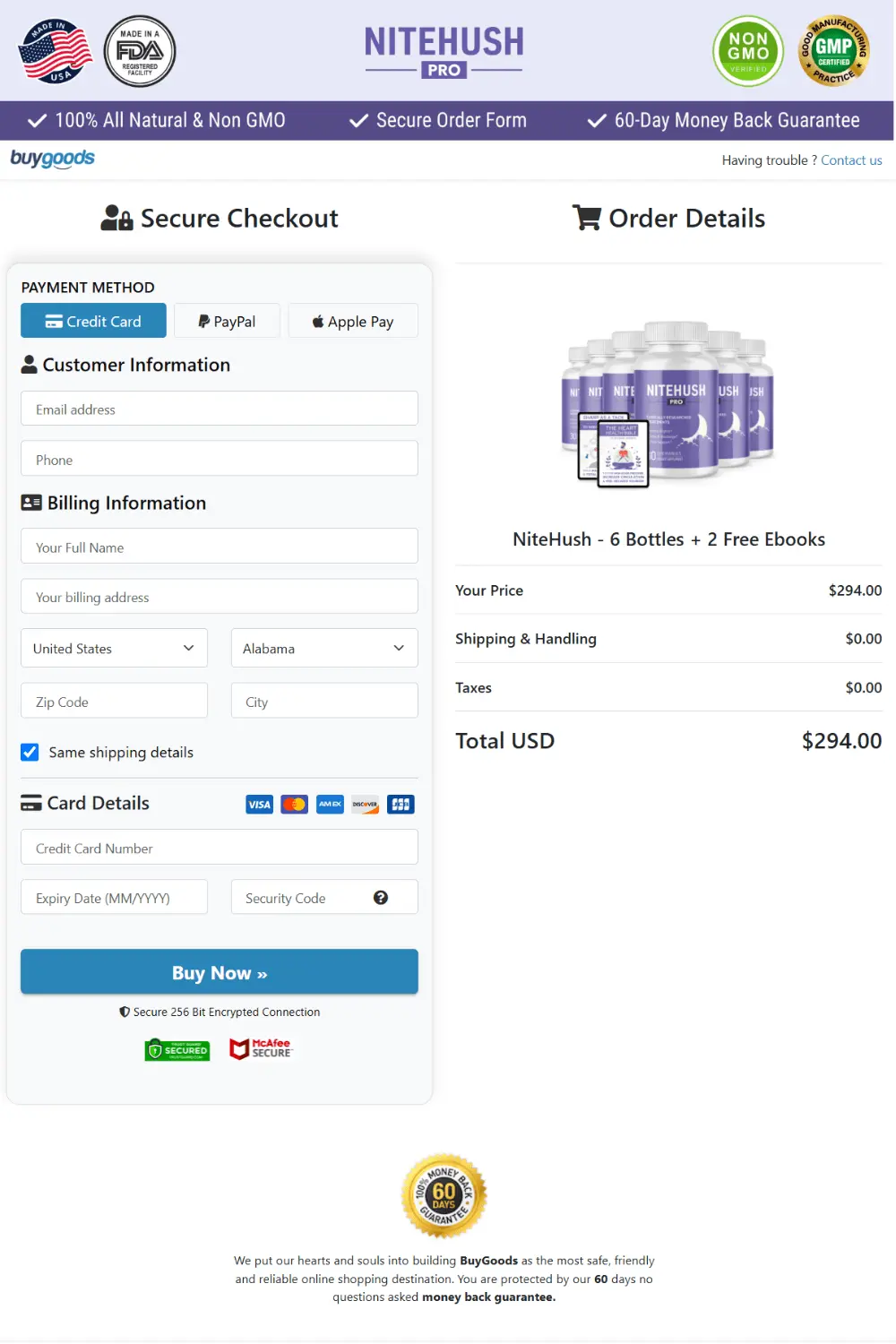The height and width of the screenshot is (1344, 896).
Task: Open the Contact us link
Action: (851, 159)
